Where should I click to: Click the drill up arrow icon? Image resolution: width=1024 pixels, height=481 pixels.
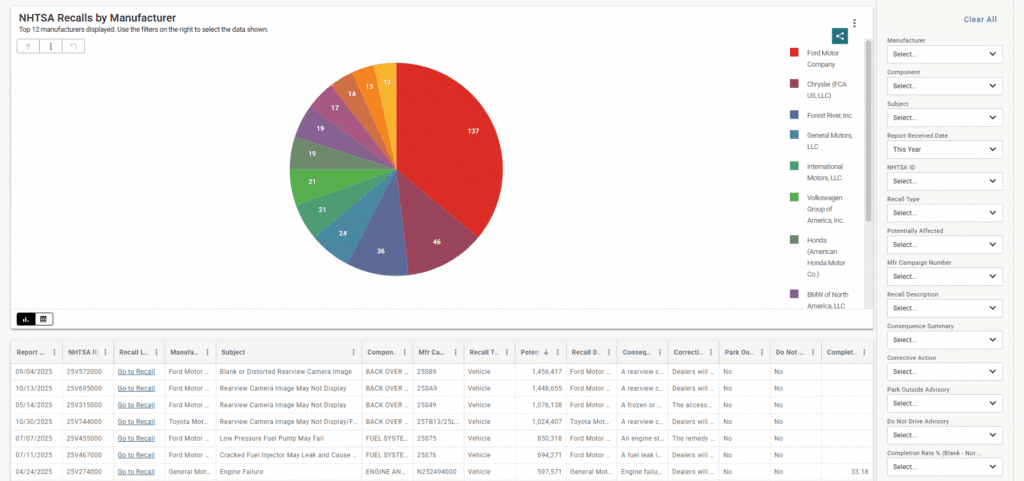29,46
